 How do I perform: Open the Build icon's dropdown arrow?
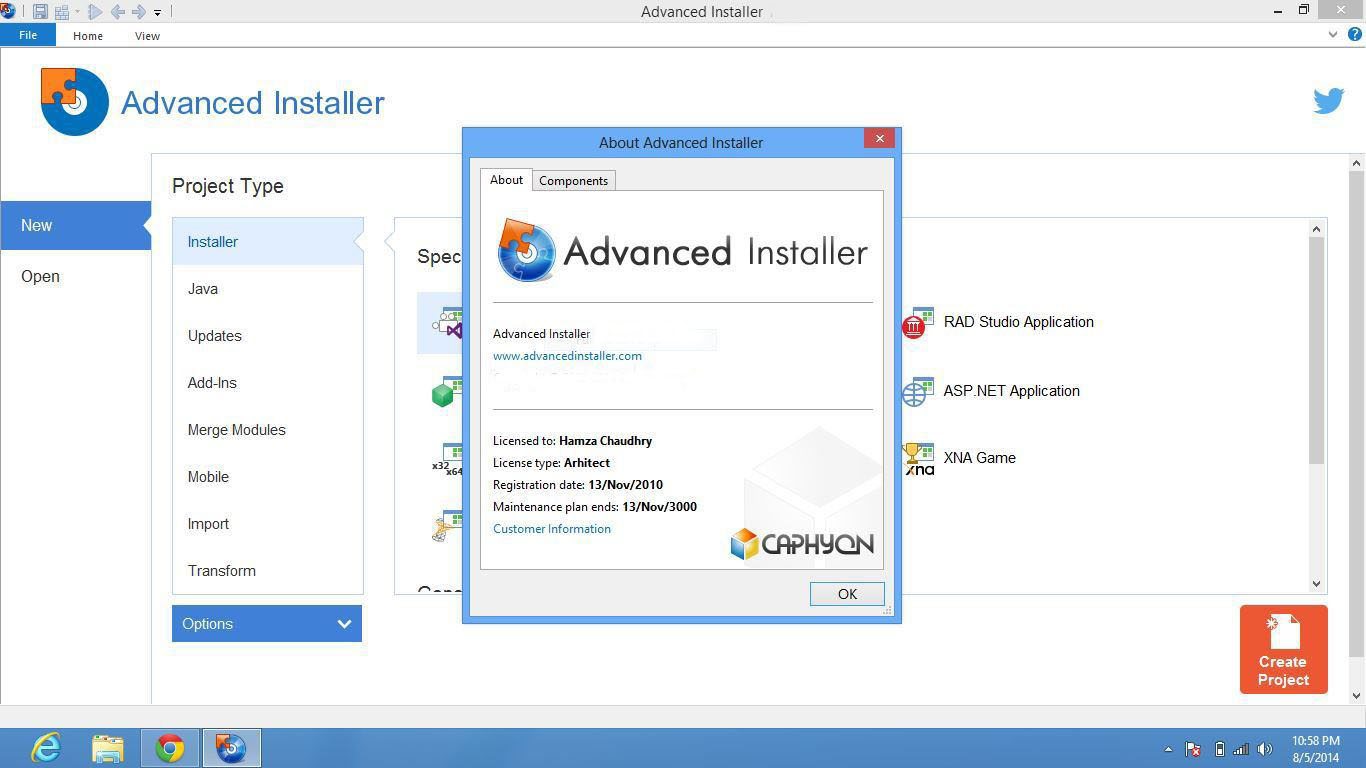click(x=77, y=12)
